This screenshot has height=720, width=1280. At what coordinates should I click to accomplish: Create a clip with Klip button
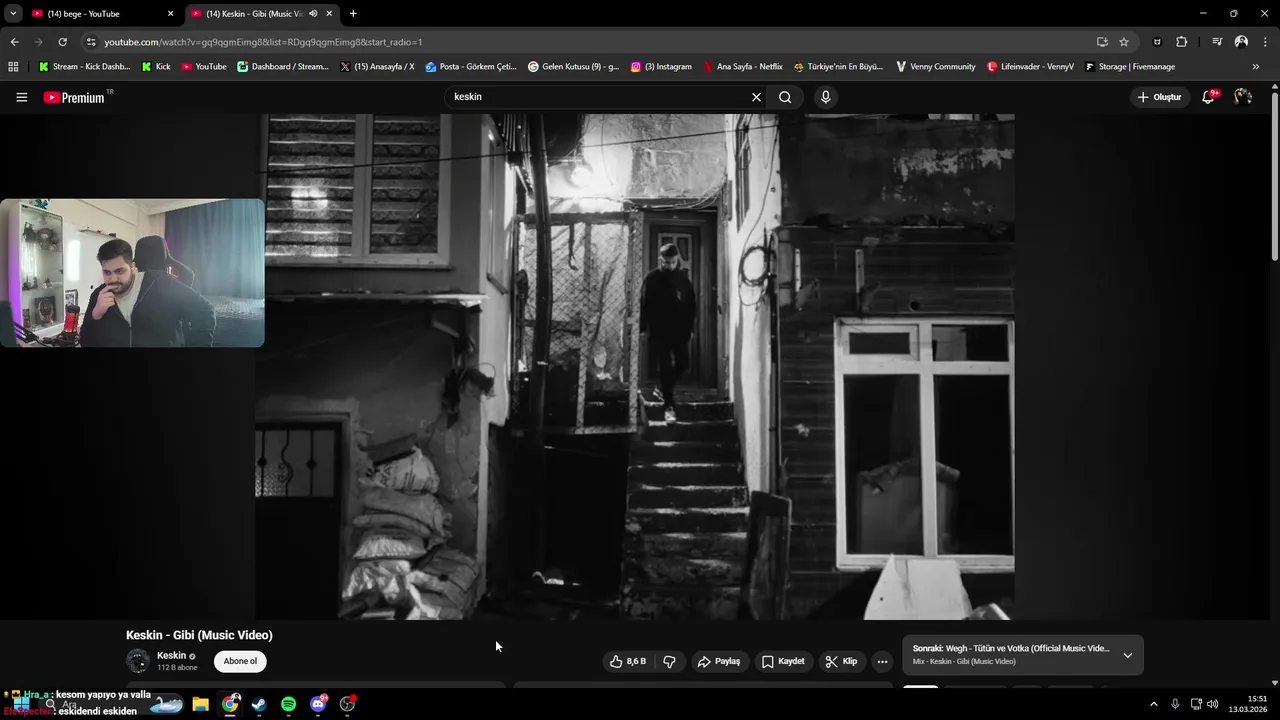(x=841, y=661)
